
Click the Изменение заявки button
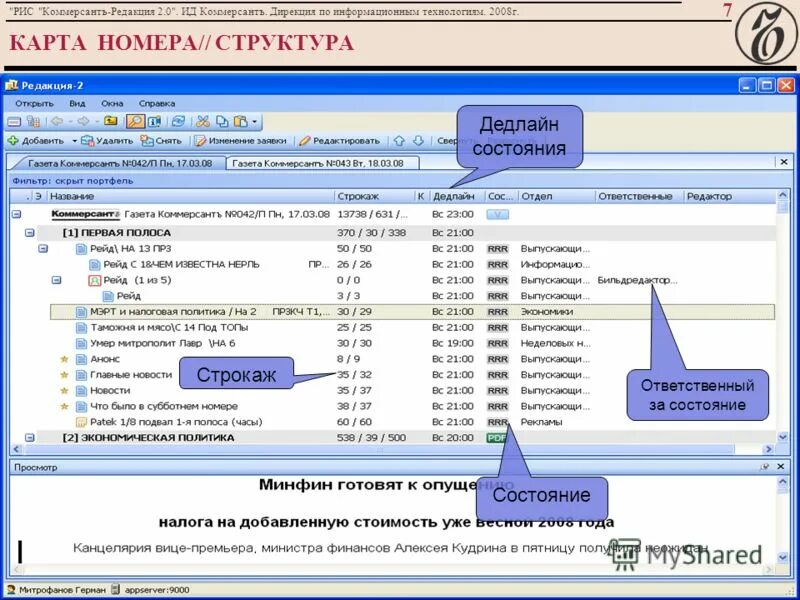tap(240, 141)
